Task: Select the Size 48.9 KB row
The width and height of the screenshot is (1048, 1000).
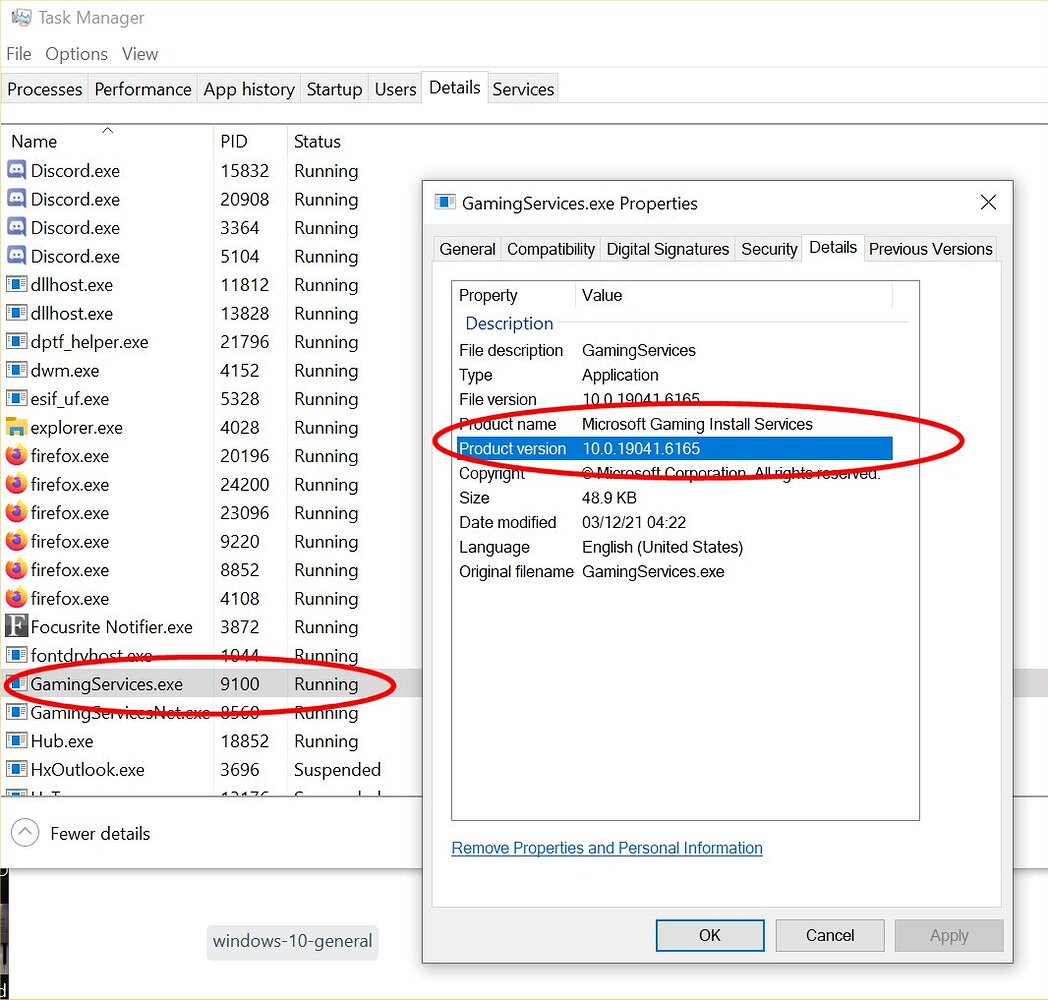Action: (674, 498)
